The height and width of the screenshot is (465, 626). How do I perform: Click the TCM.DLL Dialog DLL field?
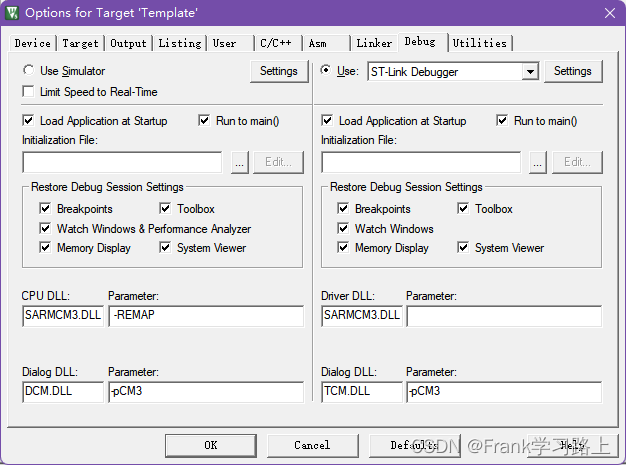point(362,392)
